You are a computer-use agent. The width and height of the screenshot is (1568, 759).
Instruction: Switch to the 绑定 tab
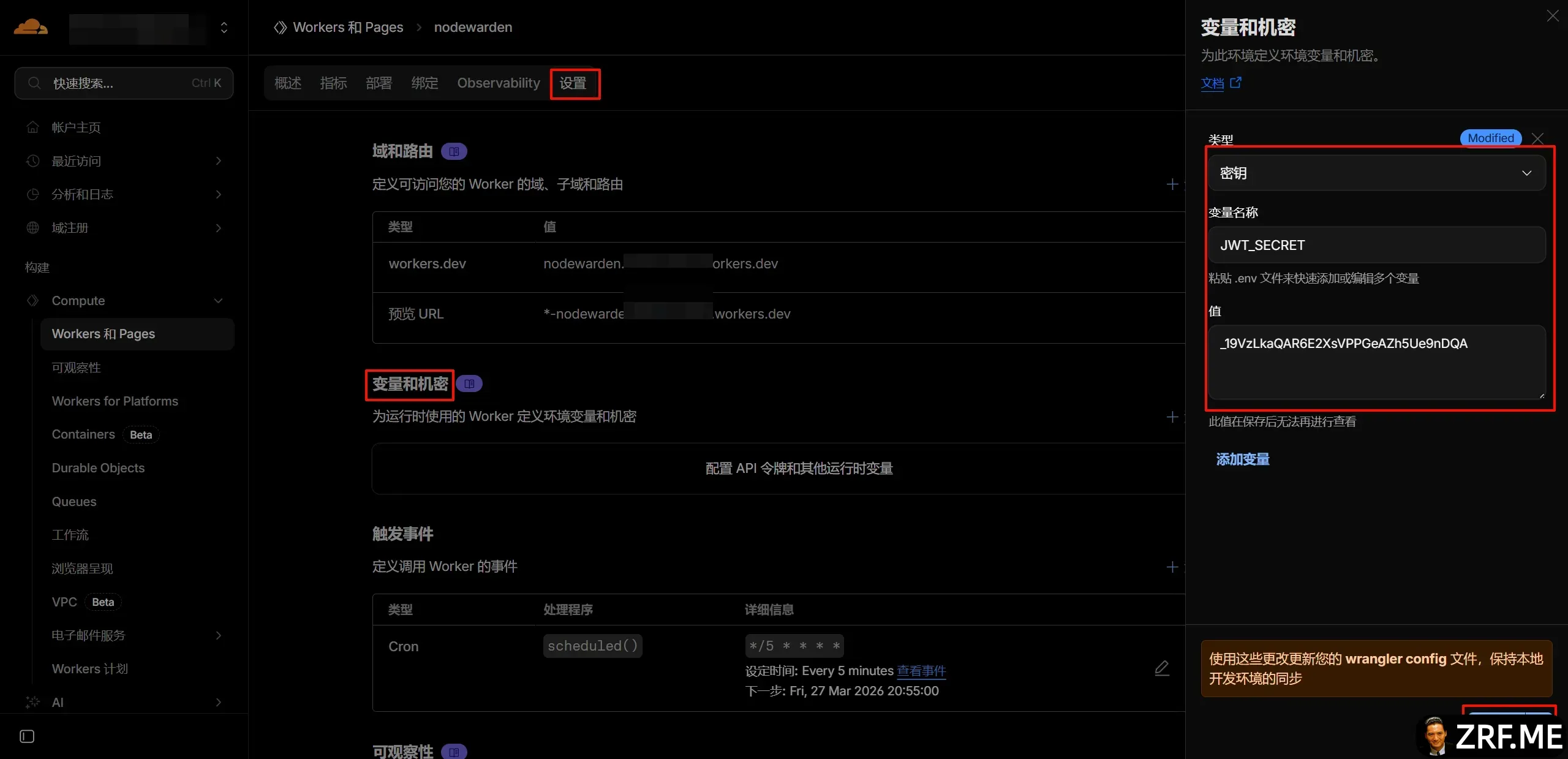[x=424, y=83]
